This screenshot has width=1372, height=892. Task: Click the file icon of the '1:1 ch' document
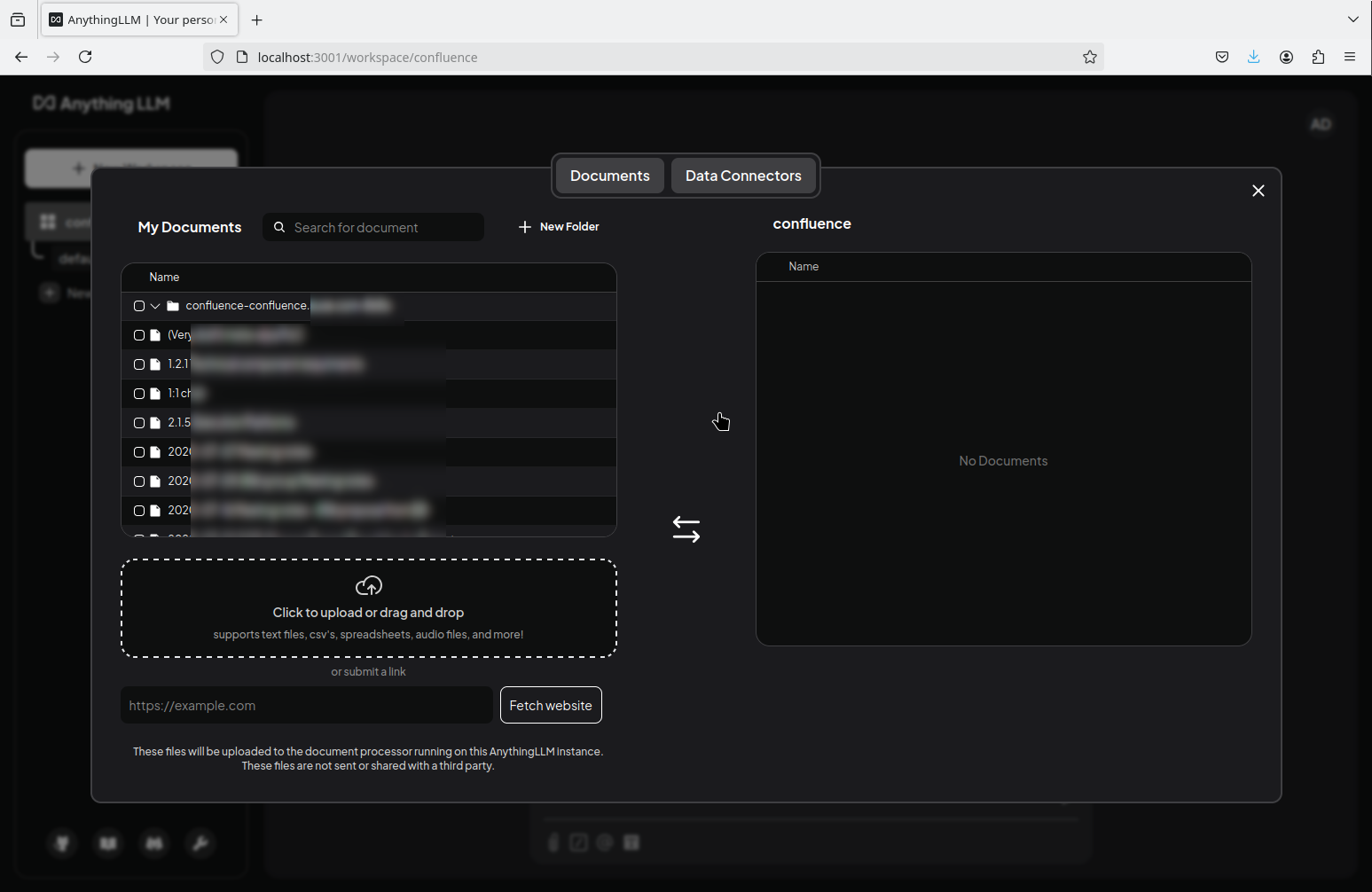pos(155,394)
